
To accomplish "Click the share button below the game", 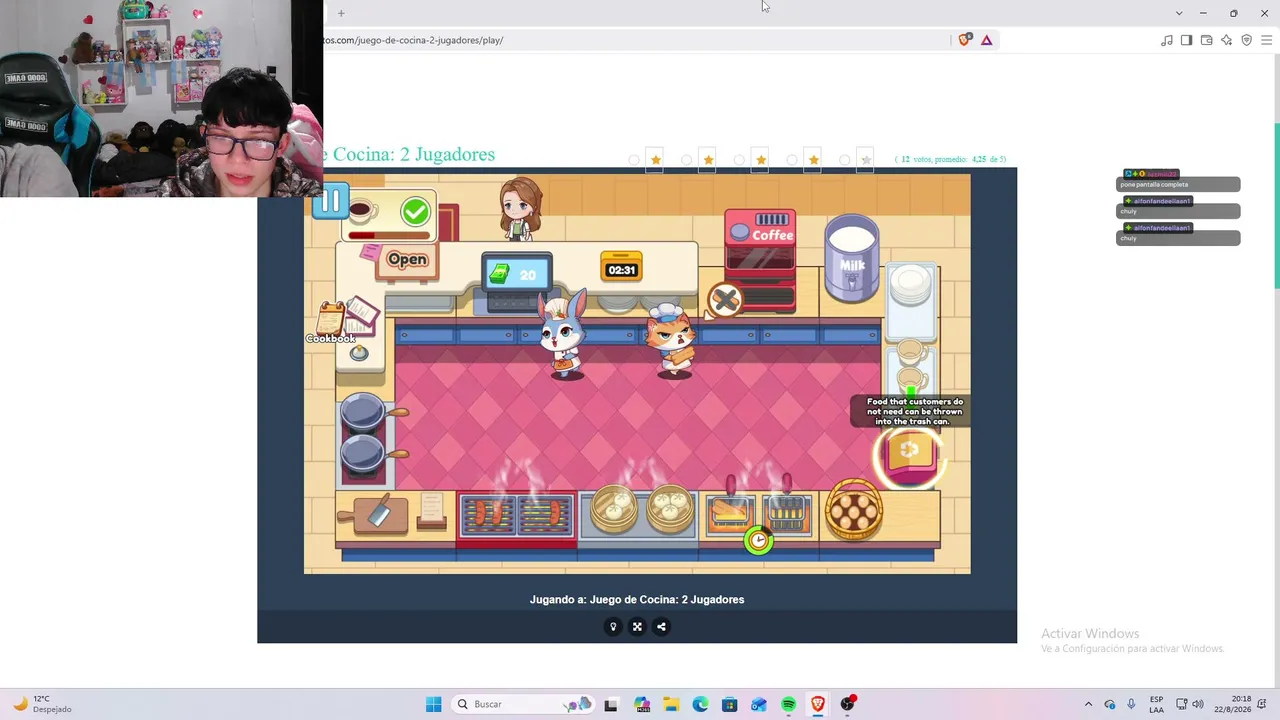I will tap(661, 627).
